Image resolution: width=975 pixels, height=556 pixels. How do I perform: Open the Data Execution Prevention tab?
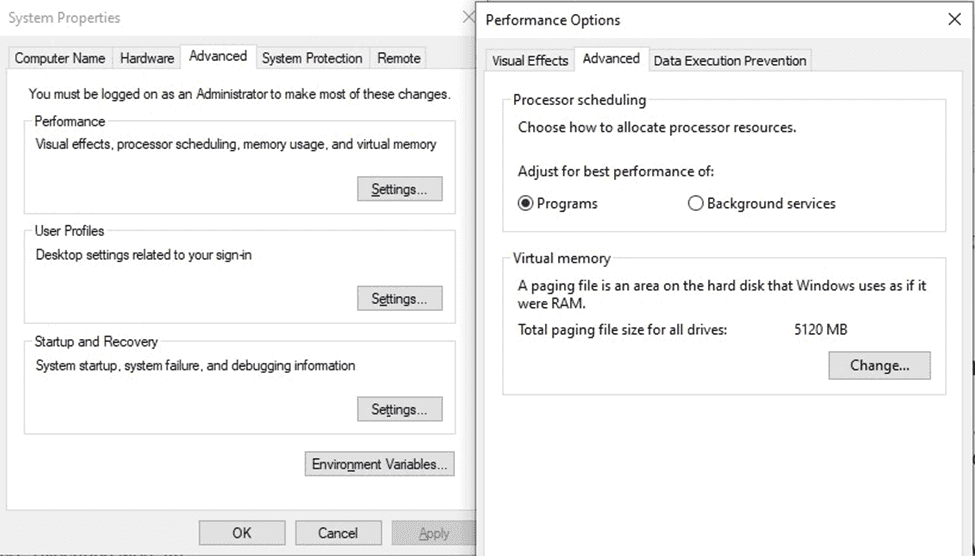[730, 60]
